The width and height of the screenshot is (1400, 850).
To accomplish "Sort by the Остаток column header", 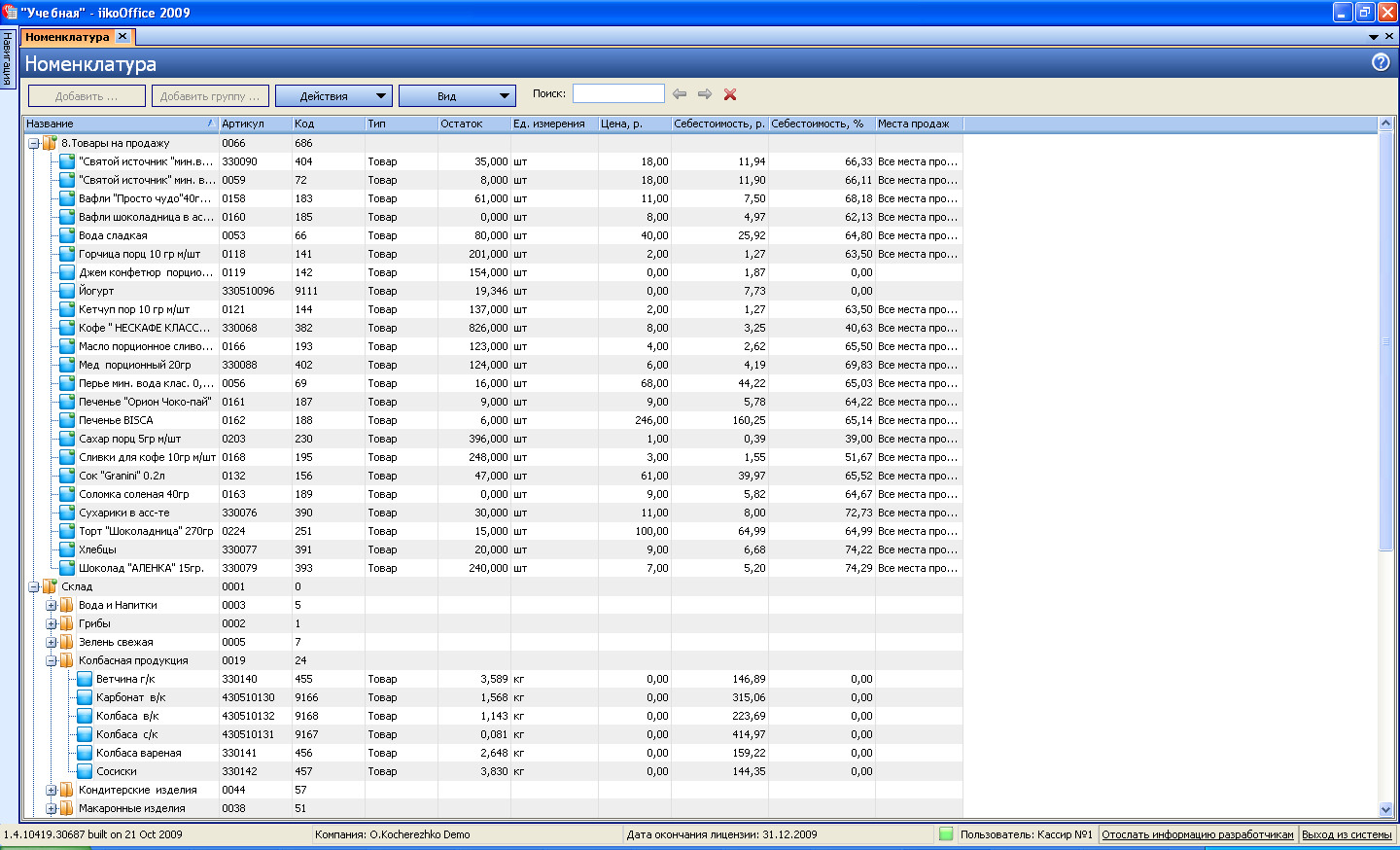I will pyautogui.click(x=473, y=124).
